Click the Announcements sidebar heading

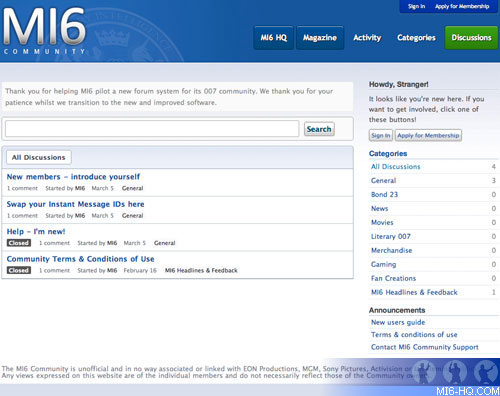click(397, 310)
